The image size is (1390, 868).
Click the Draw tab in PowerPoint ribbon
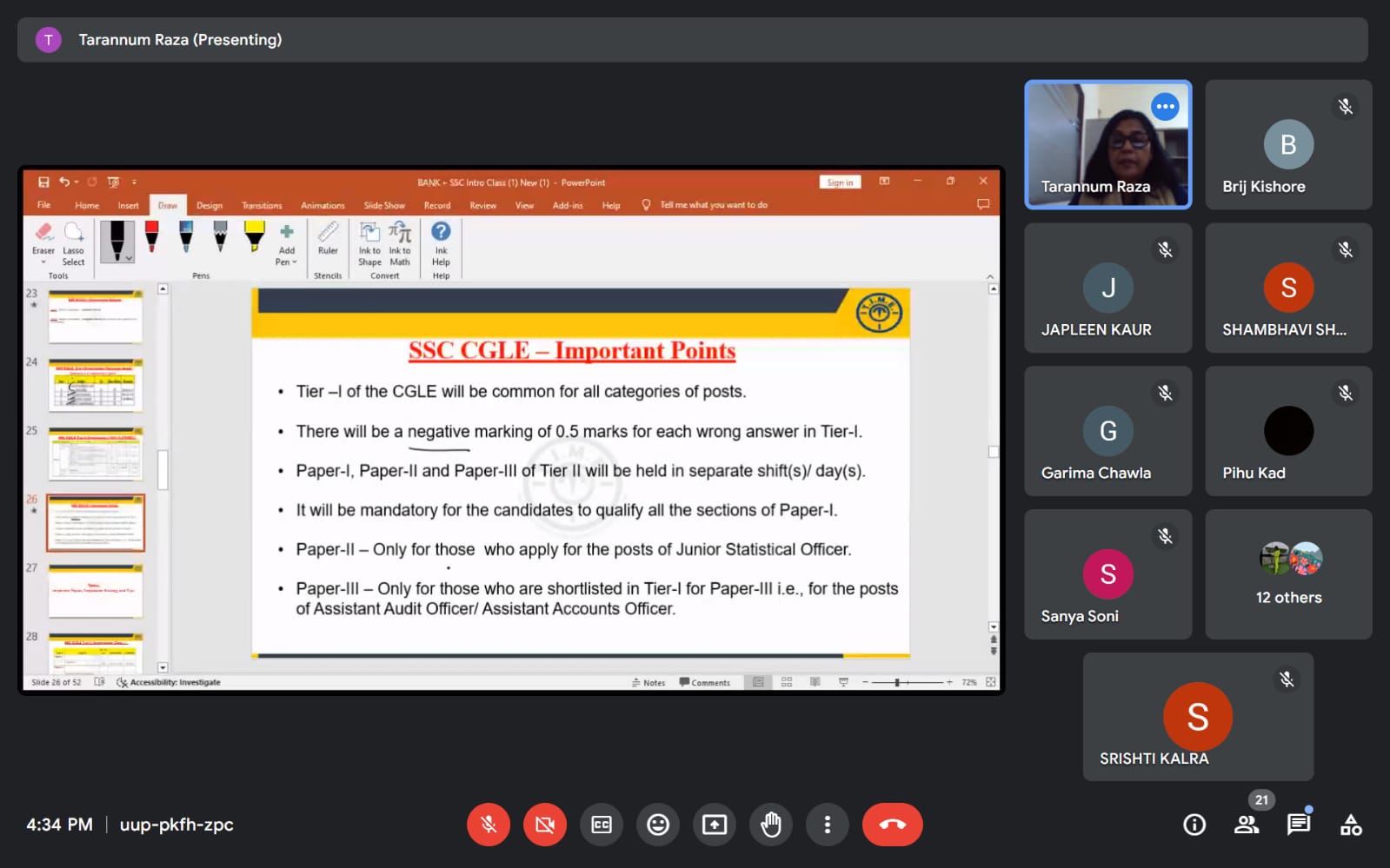168,206
